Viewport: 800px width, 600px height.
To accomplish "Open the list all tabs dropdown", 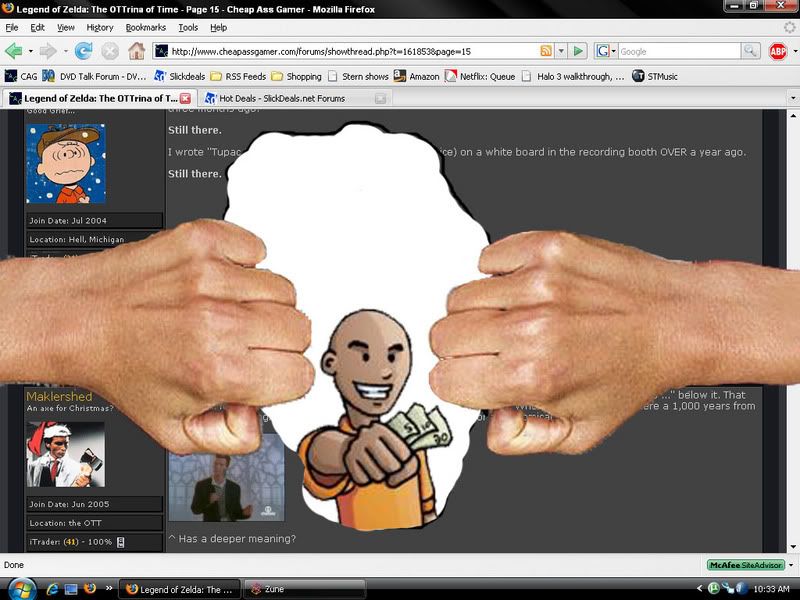I will (793, 98).
